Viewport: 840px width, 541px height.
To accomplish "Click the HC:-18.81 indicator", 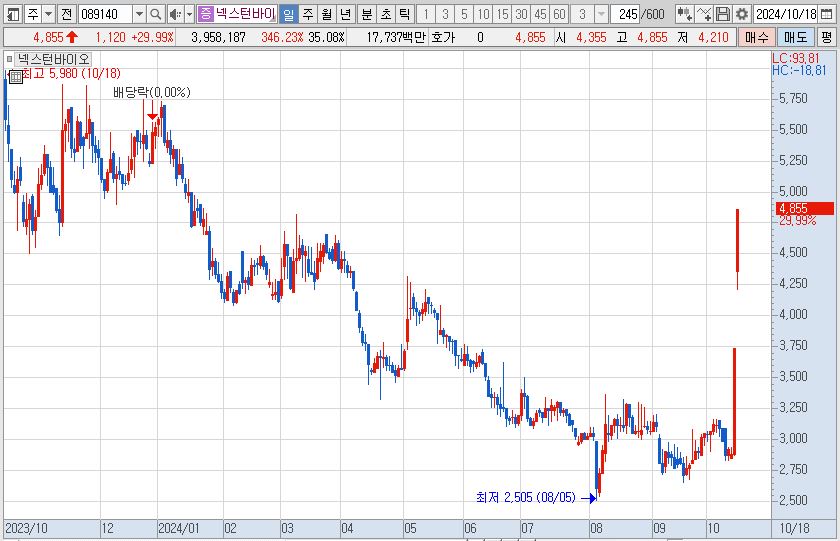I will click(799, 70).
